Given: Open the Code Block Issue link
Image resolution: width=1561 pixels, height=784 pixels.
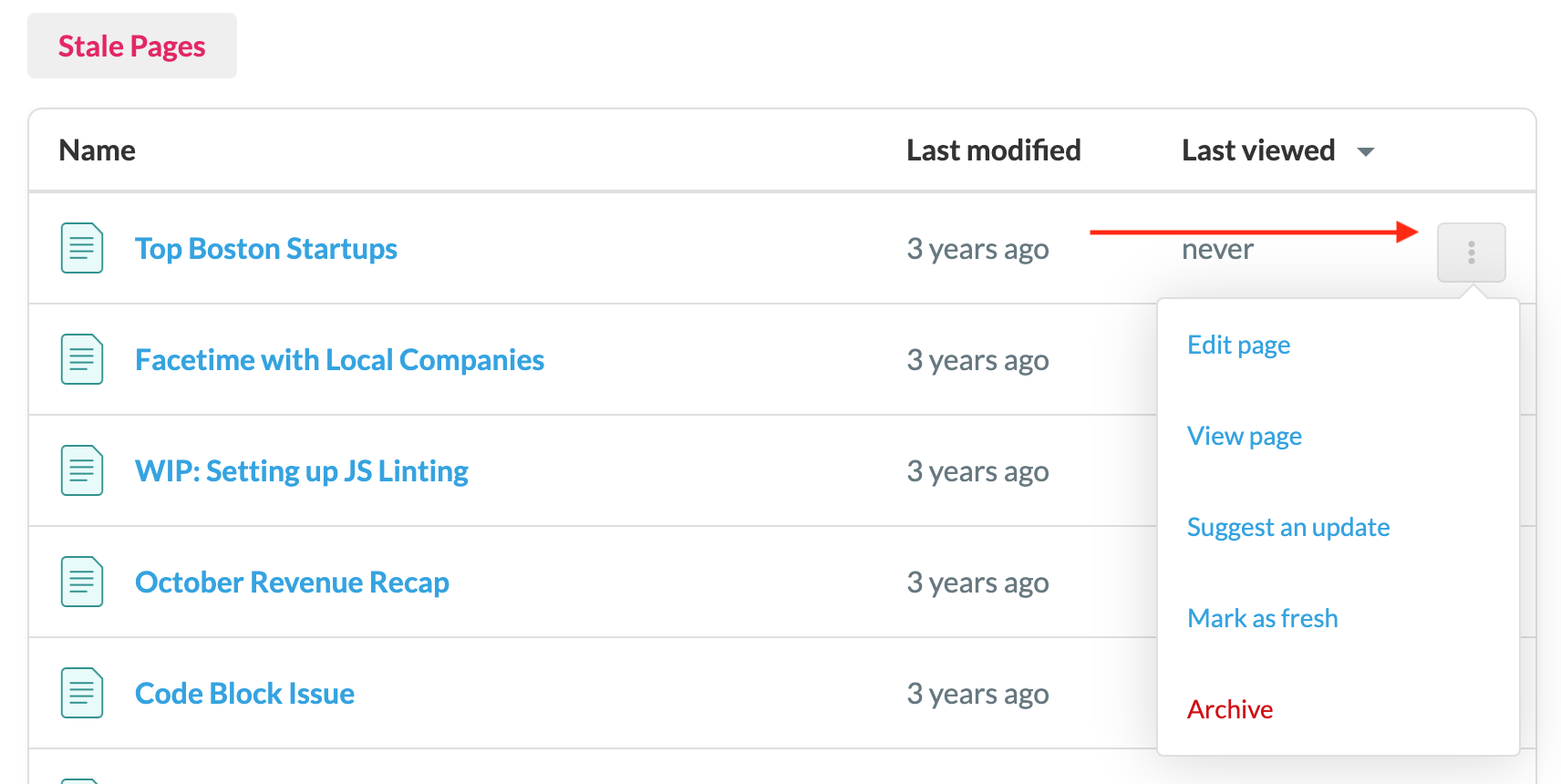Looking at the screenshot, I should (x=244, y=694).
